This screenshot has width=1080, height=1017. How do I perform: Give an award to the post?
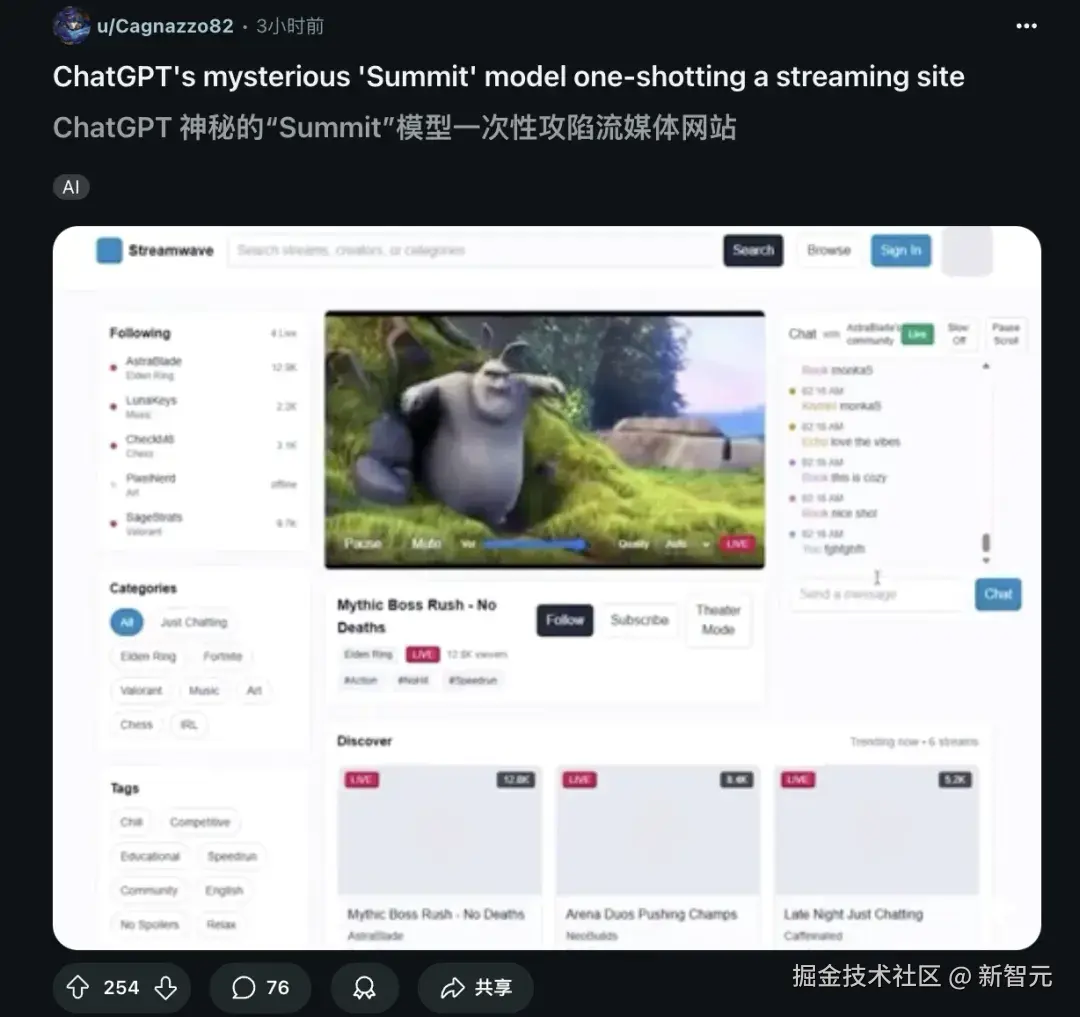click(x=364, y=987)
